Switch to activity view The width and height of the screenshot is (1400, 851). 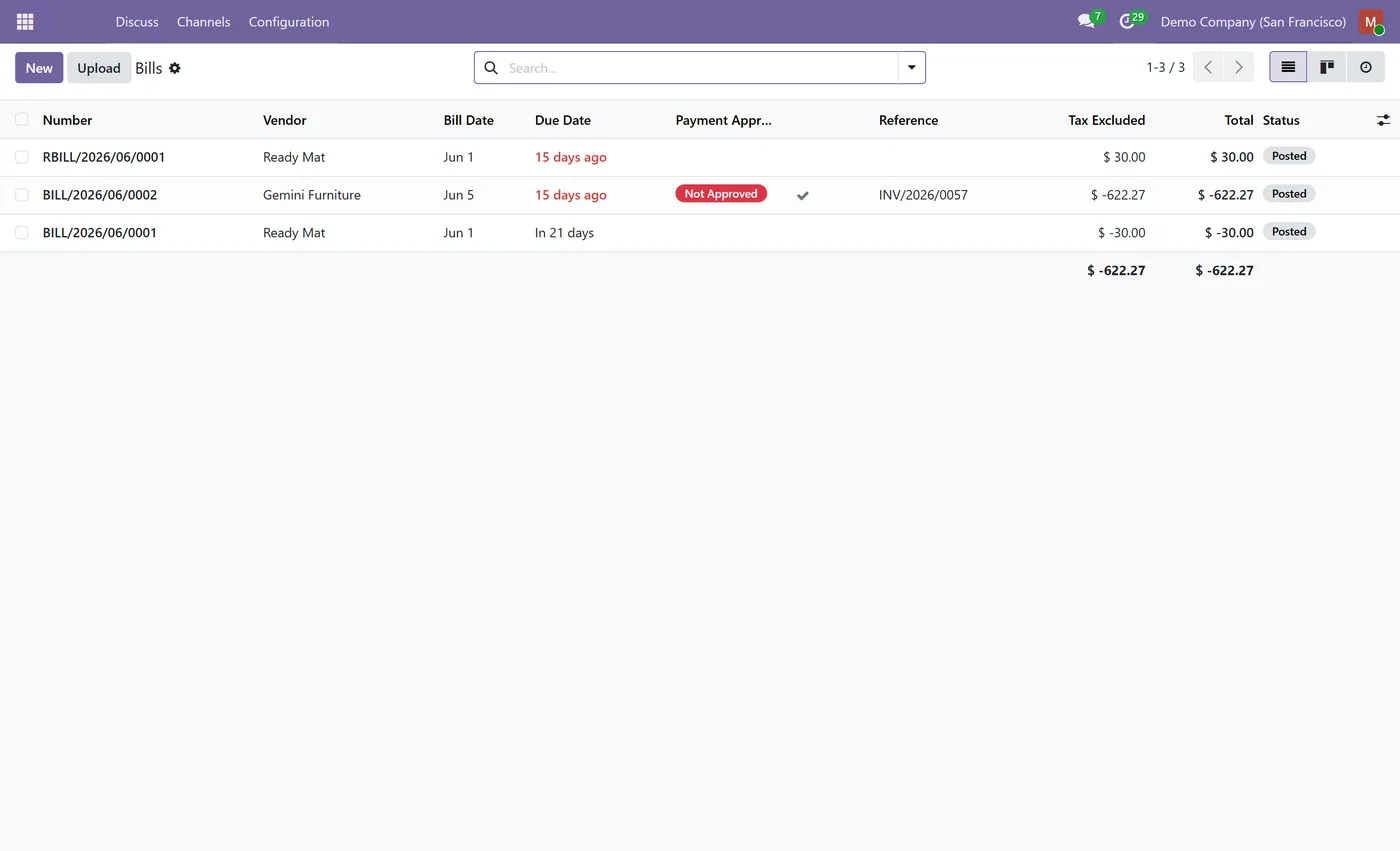[x=1366, y=67]
